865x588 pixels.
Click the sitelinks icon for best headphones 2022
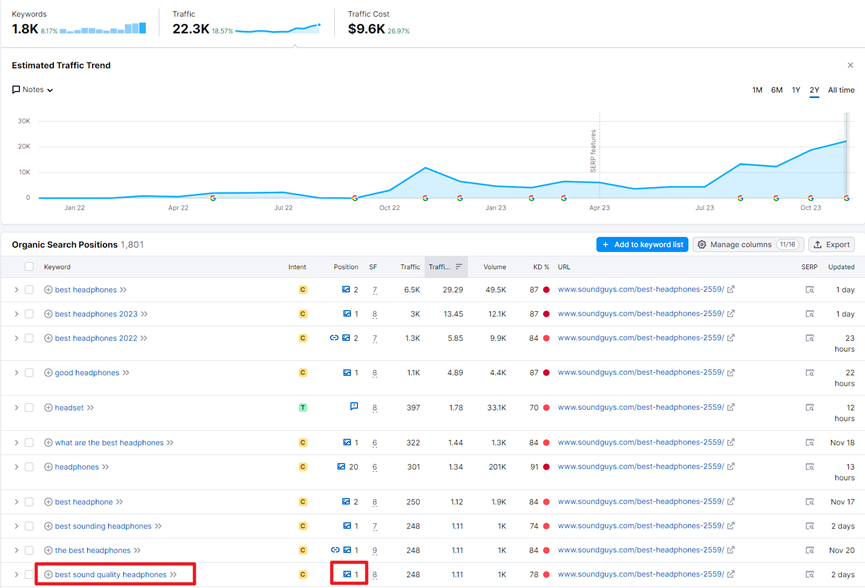tap(334, 338)
